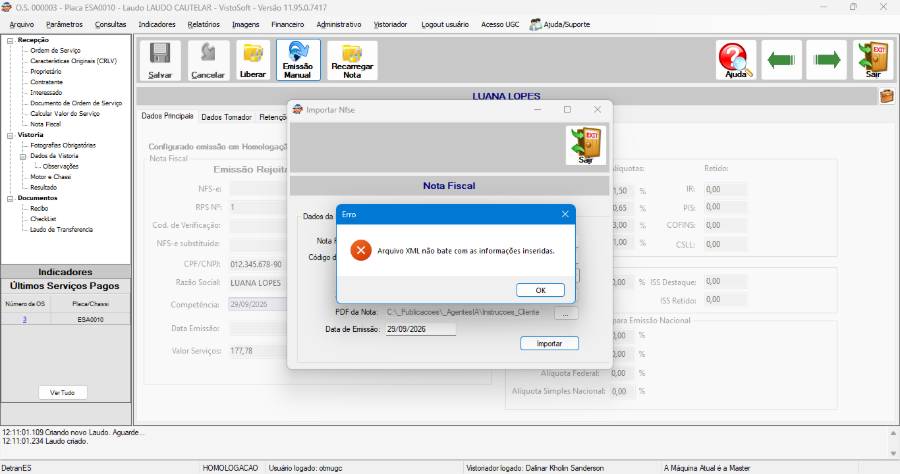Select Nota Fiscal in tree
This screenshot has width=900, height=474.
point(45,124)
